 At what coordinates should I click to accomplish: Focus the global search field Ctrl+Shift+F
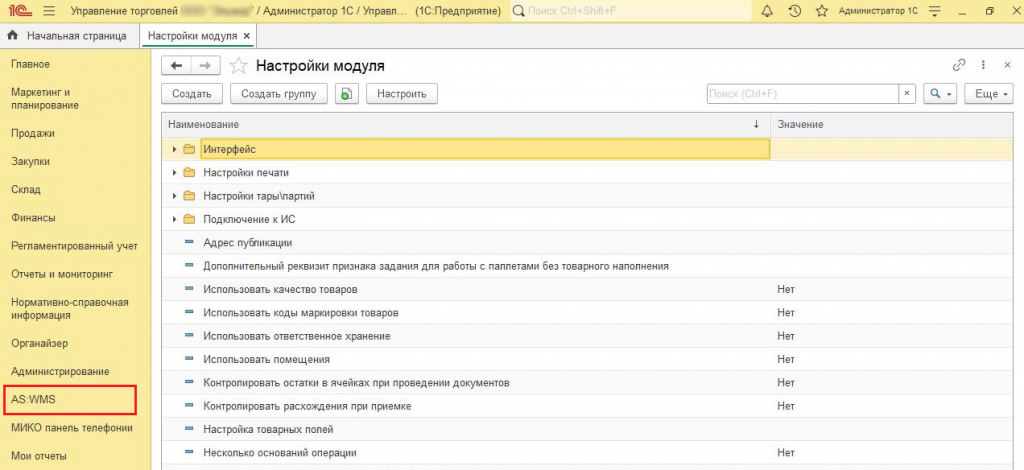(x=631, y=11)
